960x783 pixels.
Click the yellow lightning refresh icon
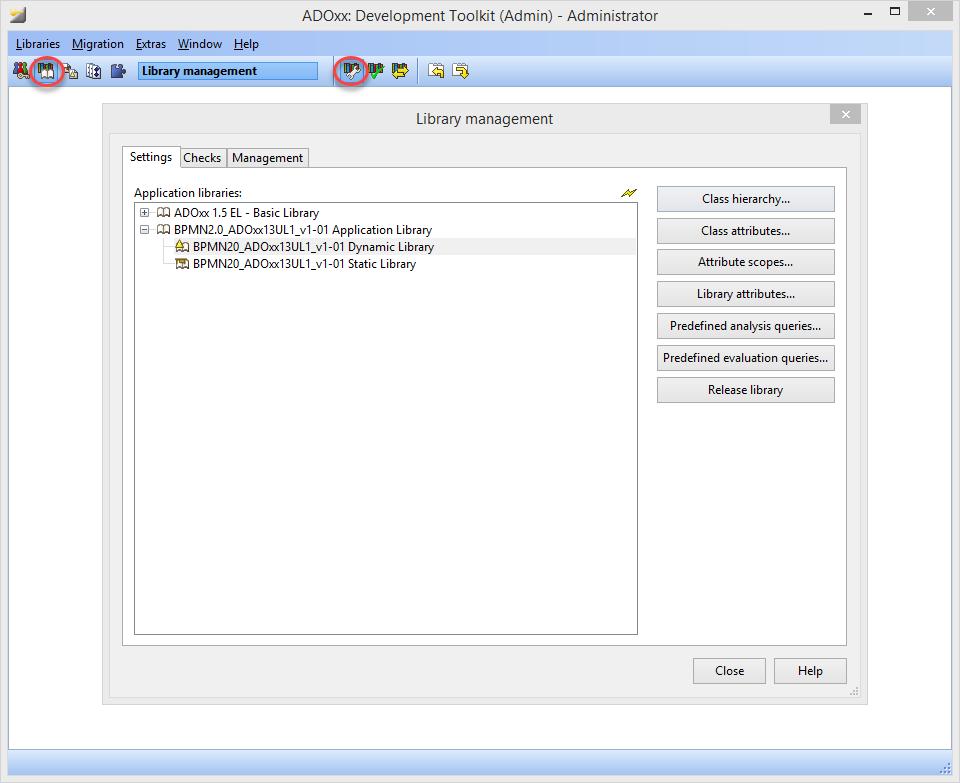point(629,193)
